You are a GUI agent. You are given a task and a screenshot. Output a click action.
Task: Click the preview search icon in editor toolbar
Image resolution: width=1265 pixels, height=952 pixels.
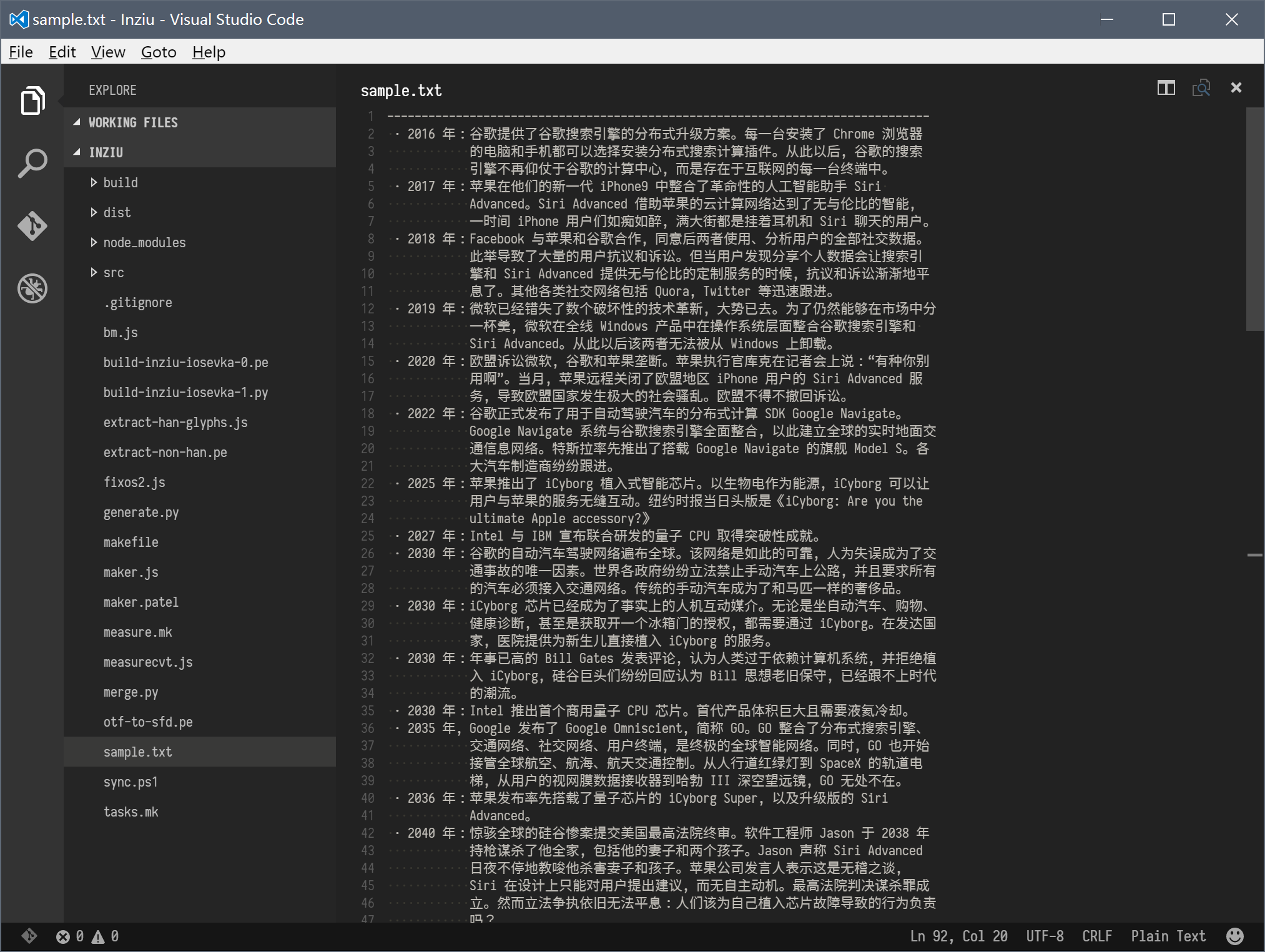click(1201, 87)
